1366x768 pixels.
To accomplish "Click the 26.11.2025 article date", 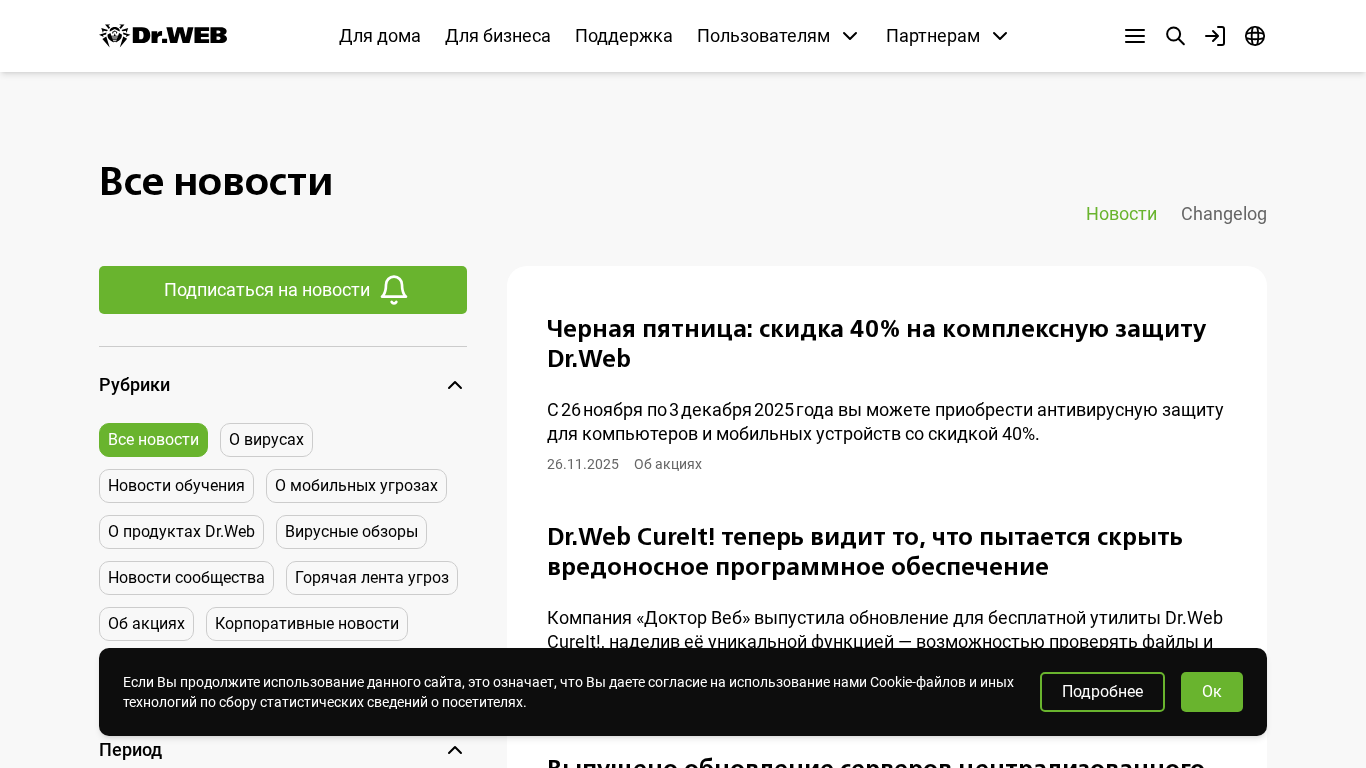I will [583, 464].
